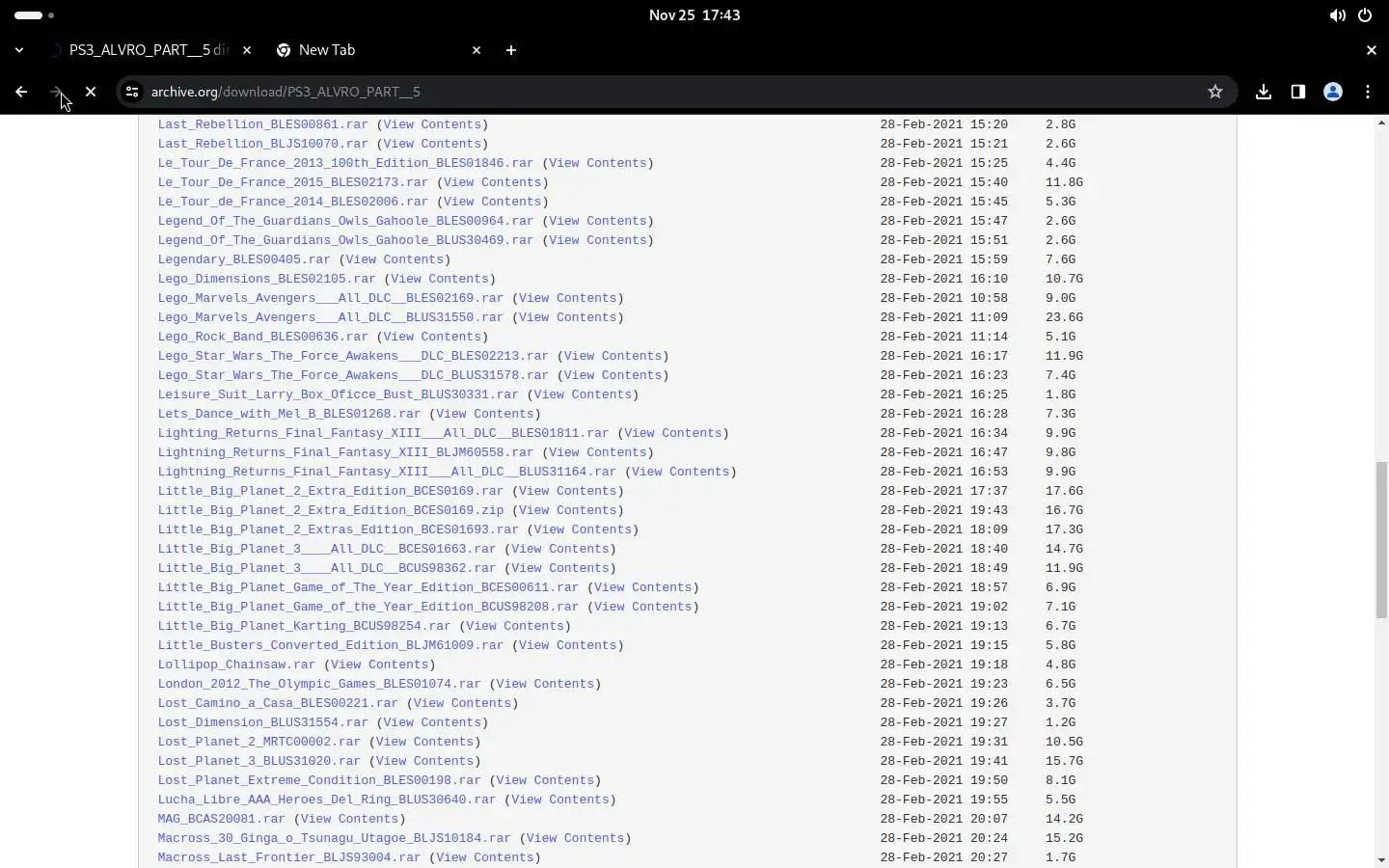
Task: Open Little_Big_Planet_2_Extra_Edition_BCES0169.zip link
Action: pyautogui.click(x=331, y=510)
